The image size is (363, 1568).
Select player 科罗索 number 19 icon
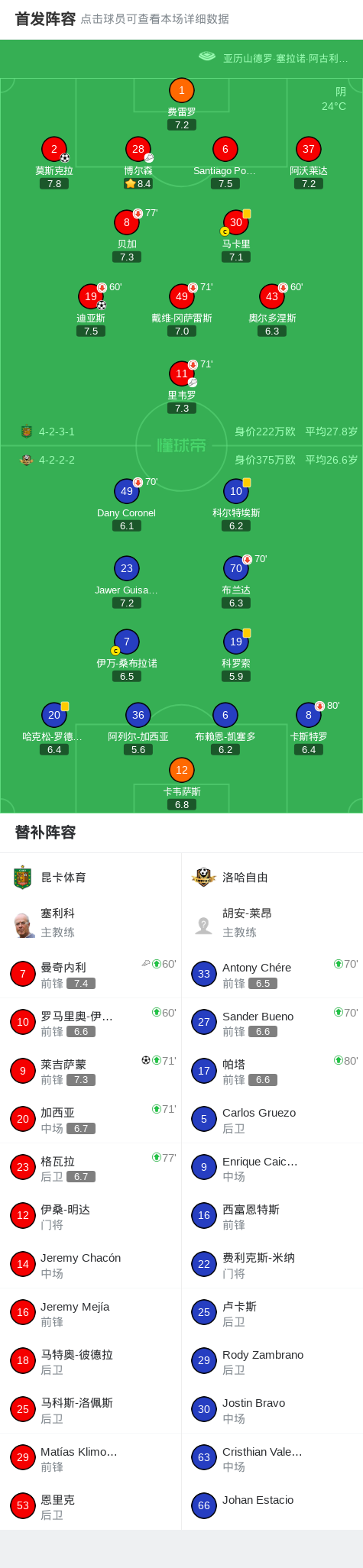point(236,642)
